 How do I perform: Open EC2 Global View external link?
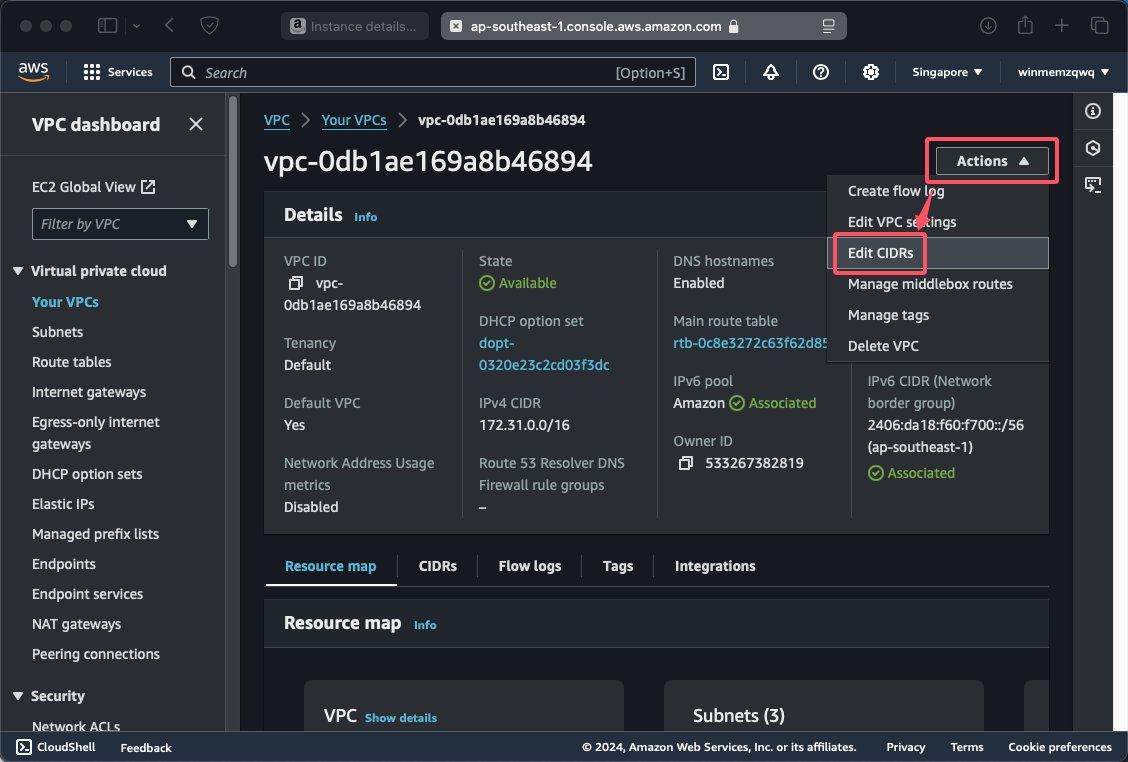tap(94, 187)
